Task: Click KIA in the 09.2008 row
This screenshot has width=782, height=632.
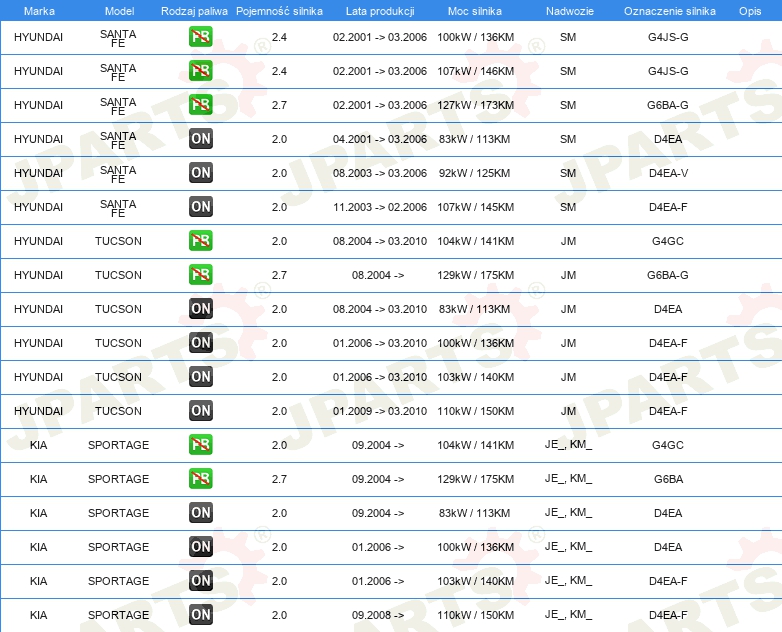Action: (38, 615)
